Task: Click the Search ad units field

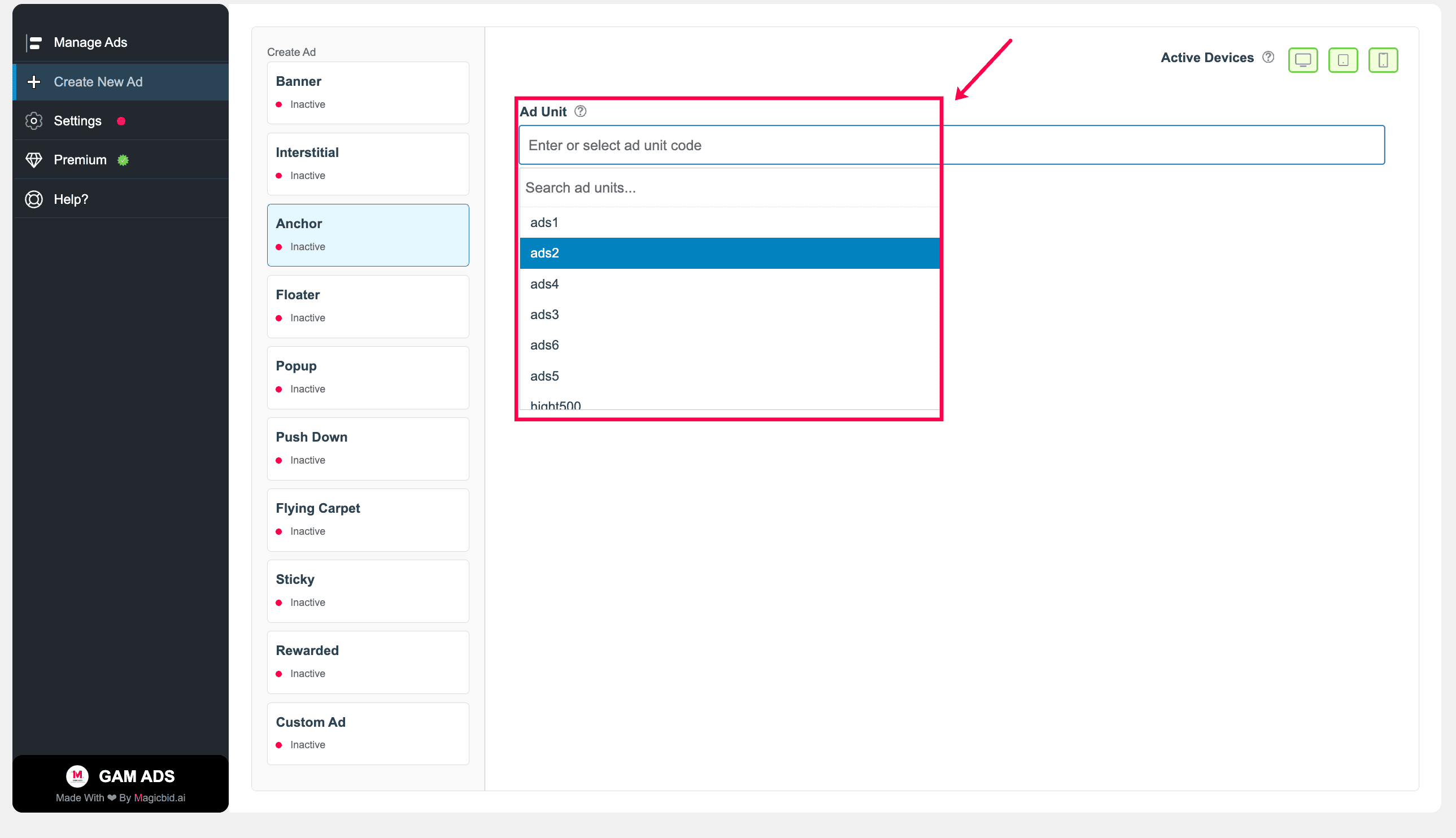Action: (729, 187)
